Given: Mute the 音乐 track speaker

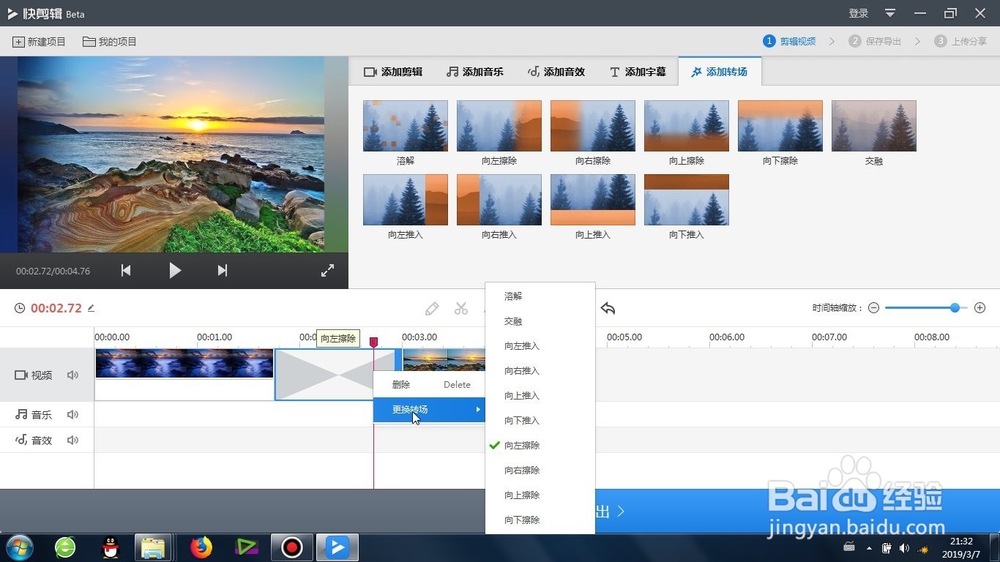Looking at the screenshot, I should click(x=73, y=415).
